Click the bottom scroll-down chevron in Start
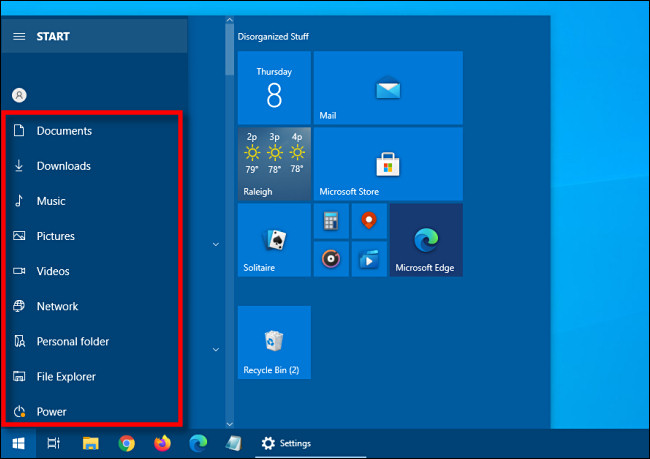650x459 pixels. coord(229,423)
